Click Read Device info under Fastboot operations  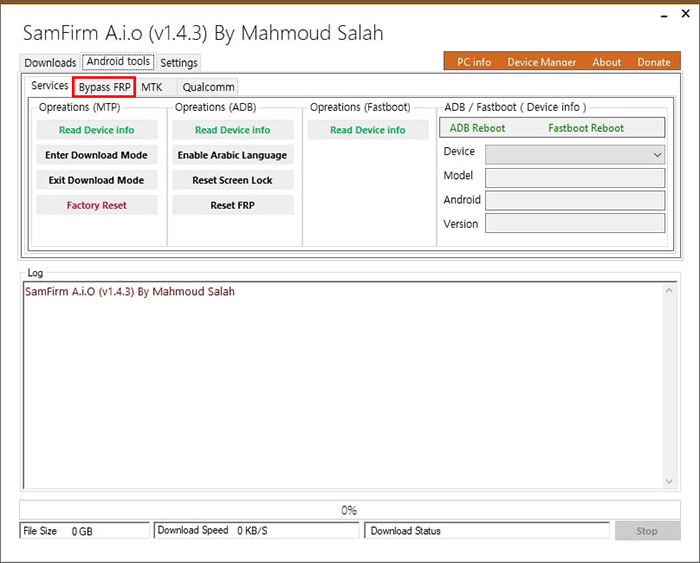(x=368, y=130)
